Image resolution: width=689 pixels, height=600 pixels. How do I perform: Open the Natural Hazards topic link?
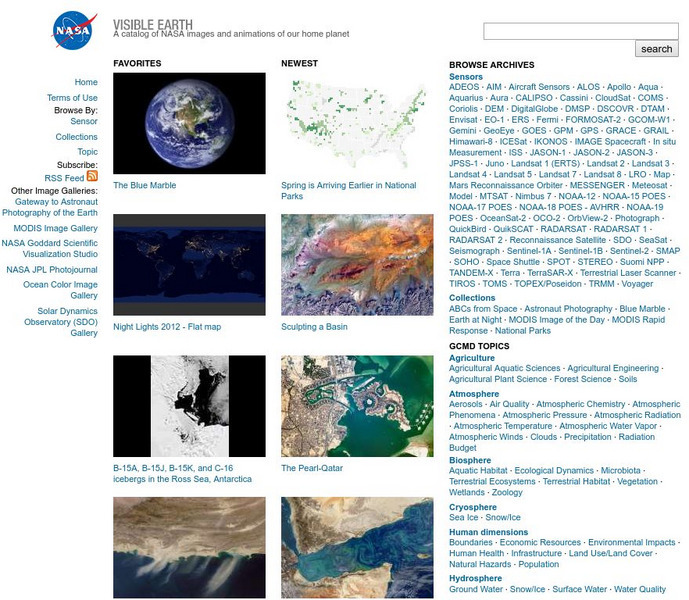480,564
